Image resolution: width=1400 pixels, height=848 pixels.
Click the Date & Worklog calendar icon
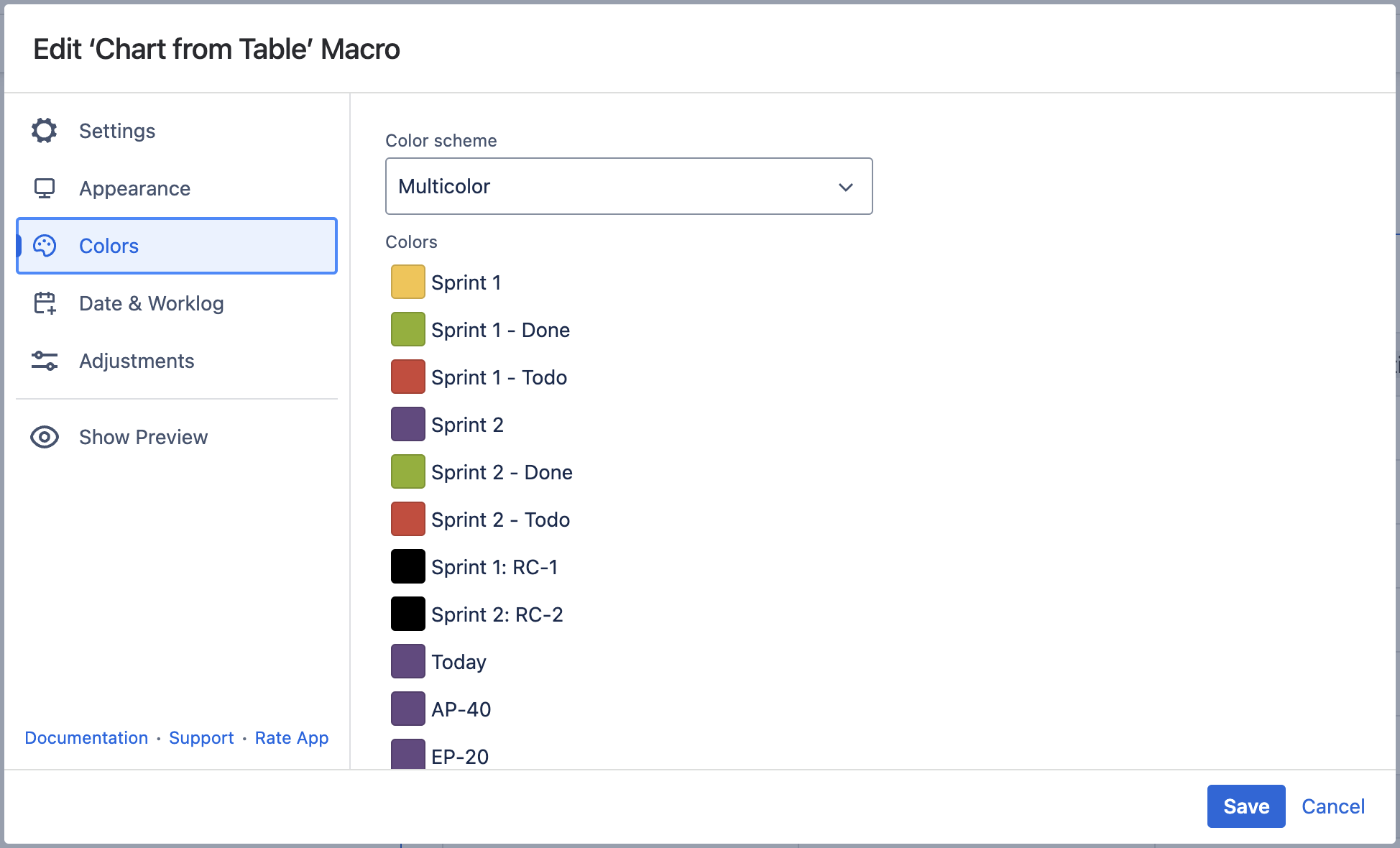click(45, 303)
